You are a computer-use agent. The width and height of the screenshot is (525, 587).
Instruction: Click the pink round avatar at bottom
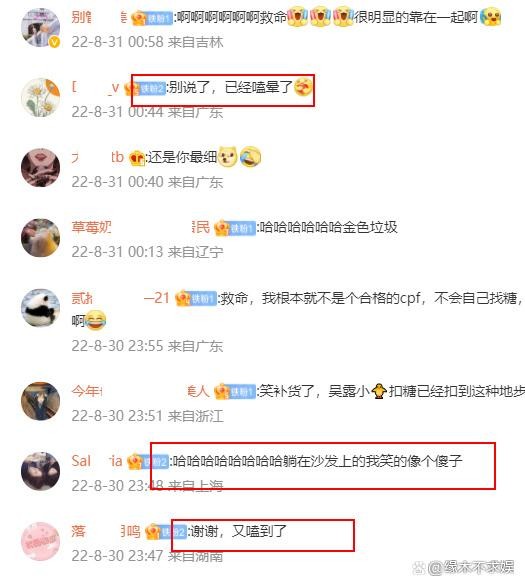pos(40,541)
